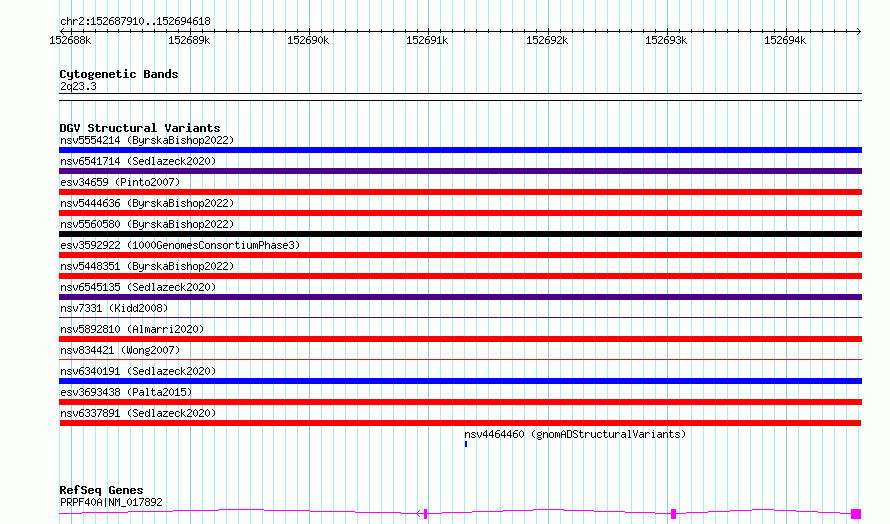Select nsv5892810 (Almarri2020) label

[x=132, y=329]
